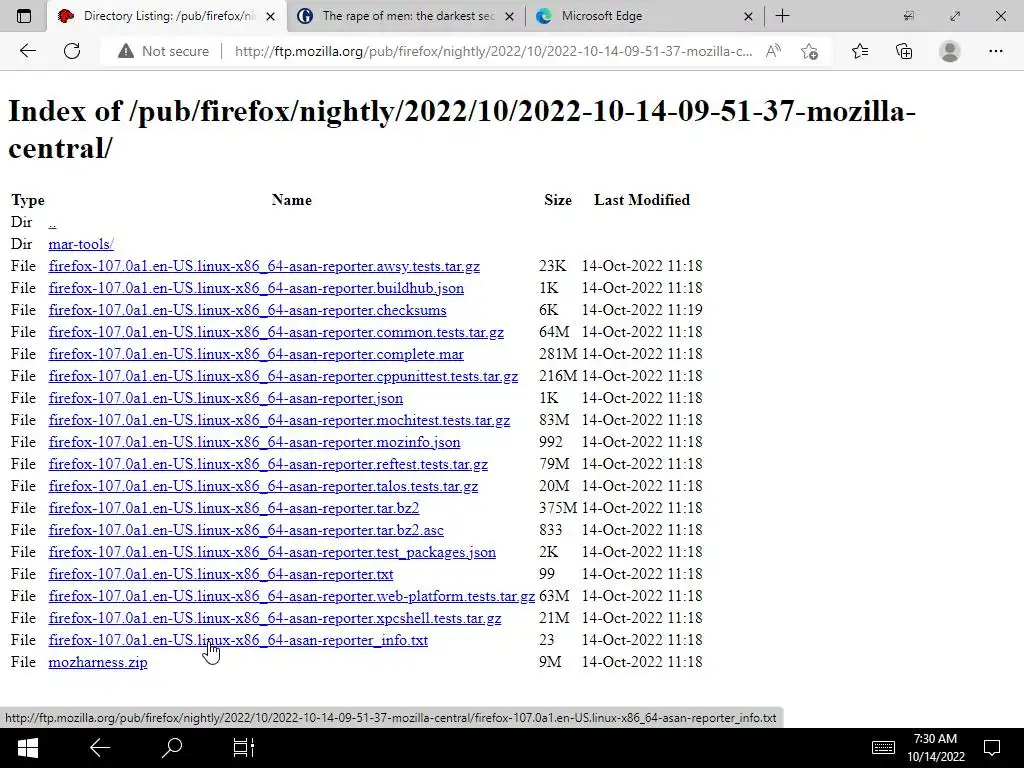The width and height of the screenshot is (1024, 768).
Task: Open taskbar Search magnifier
Action: (x=172, y=748)
